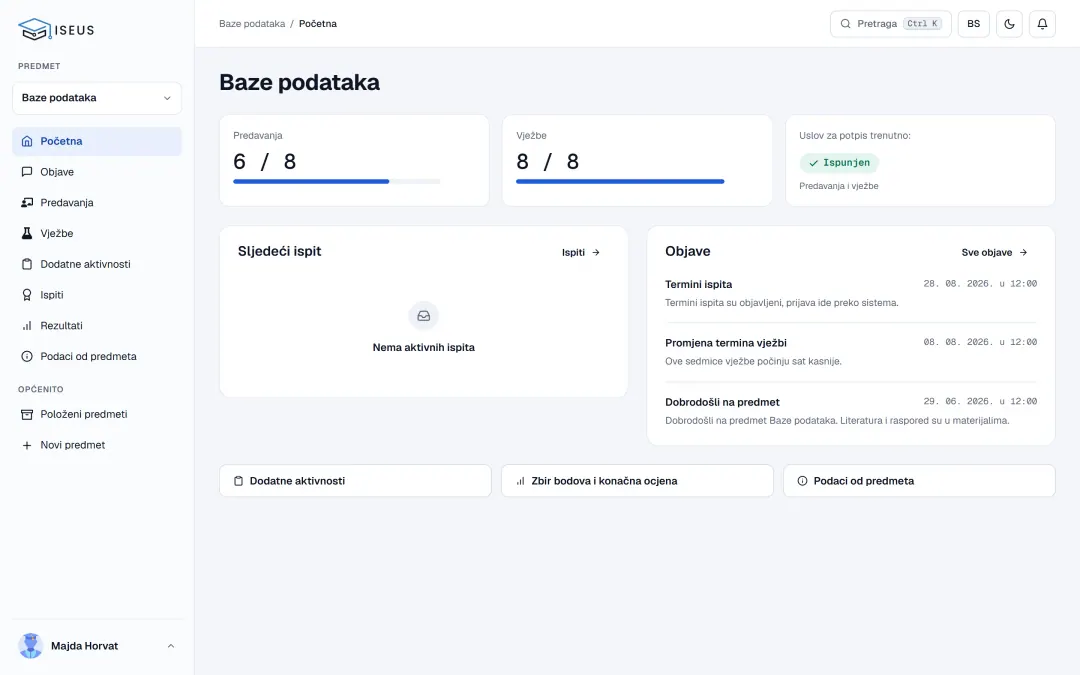Screen dimensions: 1080x675
Task: Click the Nema aktivnih ispita message
Action: click(x=424, y=348)
